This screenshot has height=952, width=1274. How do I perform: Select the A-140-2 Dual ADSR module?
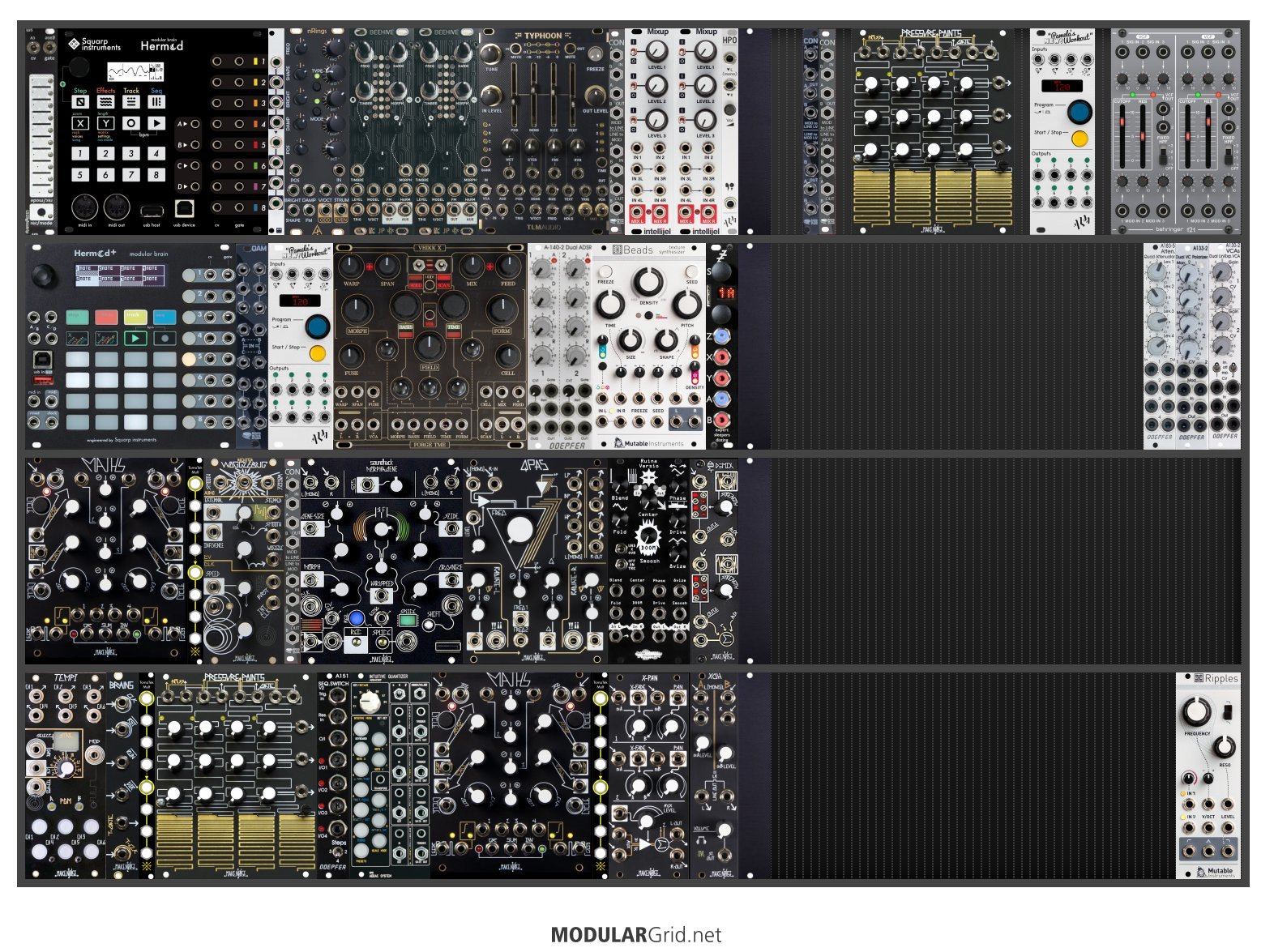tap(560, 346)
